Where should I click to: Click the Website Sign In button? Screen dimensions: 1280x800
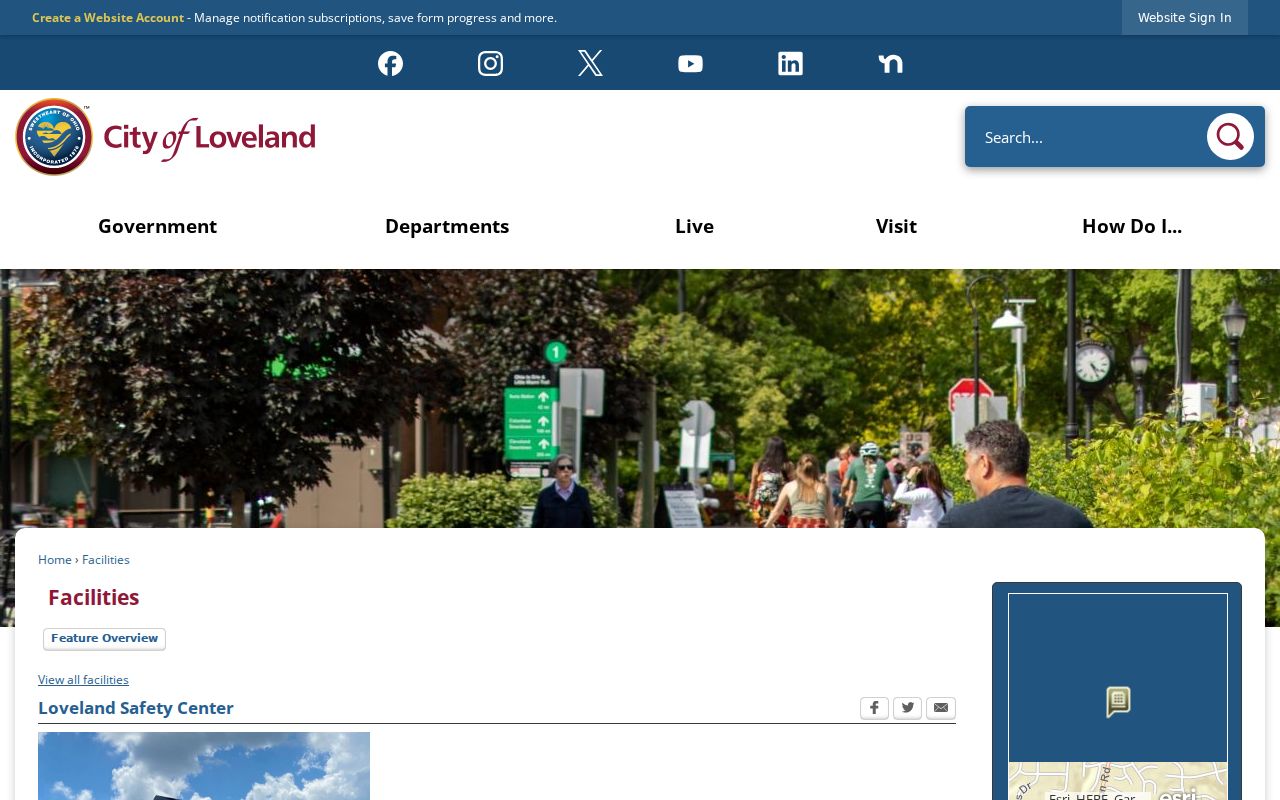(x=1185, y=17)
